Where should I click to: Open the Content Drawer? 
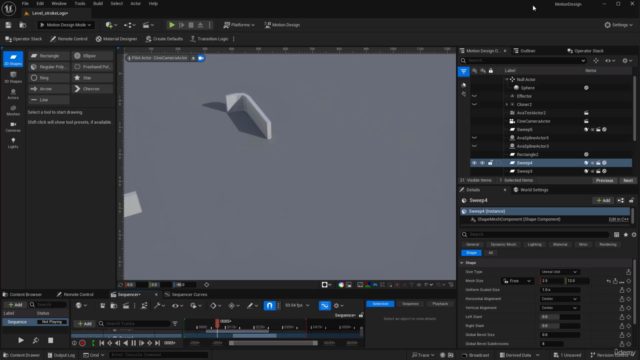coord(22,355)
